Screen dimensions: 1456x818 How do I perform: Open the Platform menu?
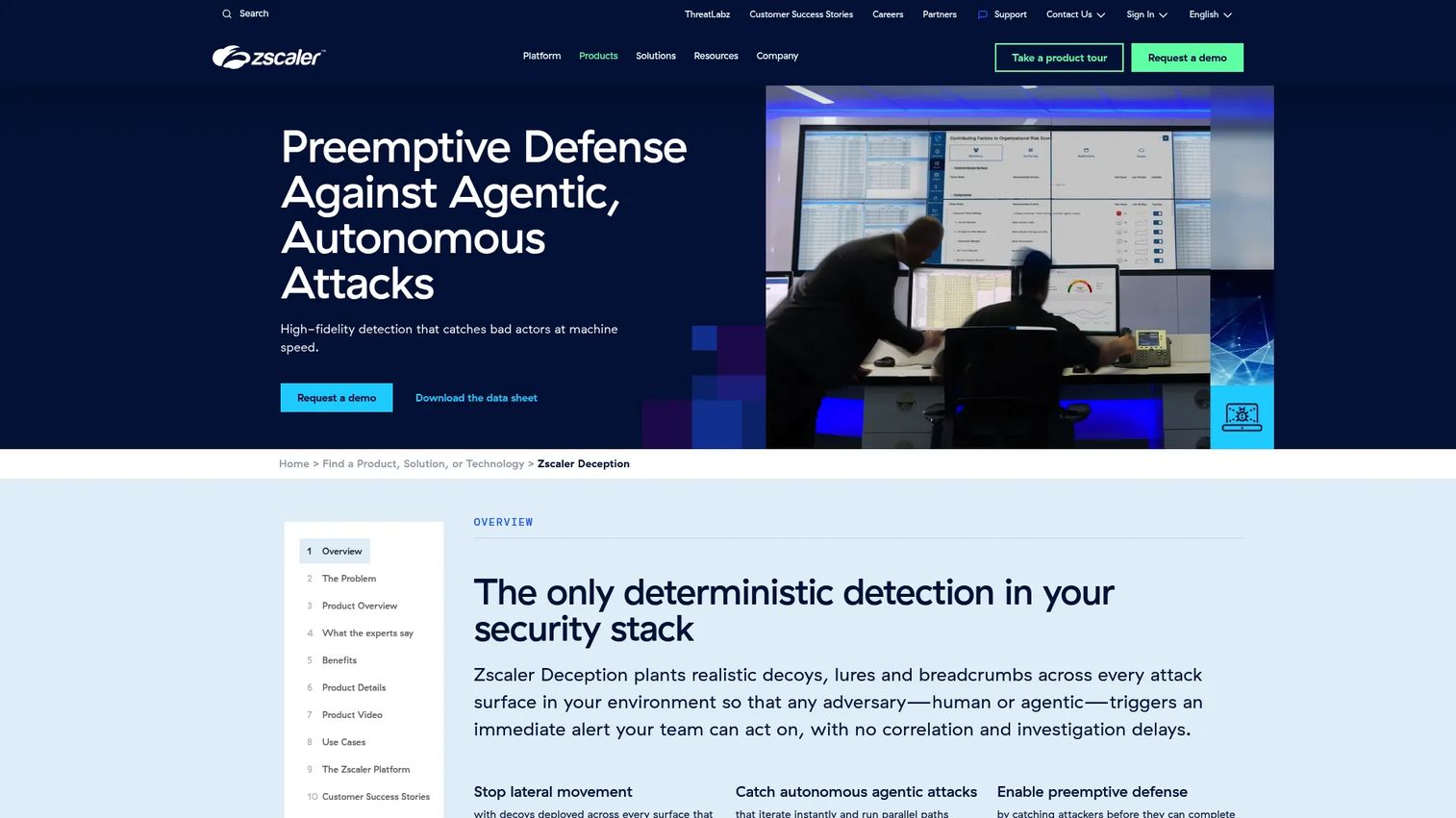(541, 56)
